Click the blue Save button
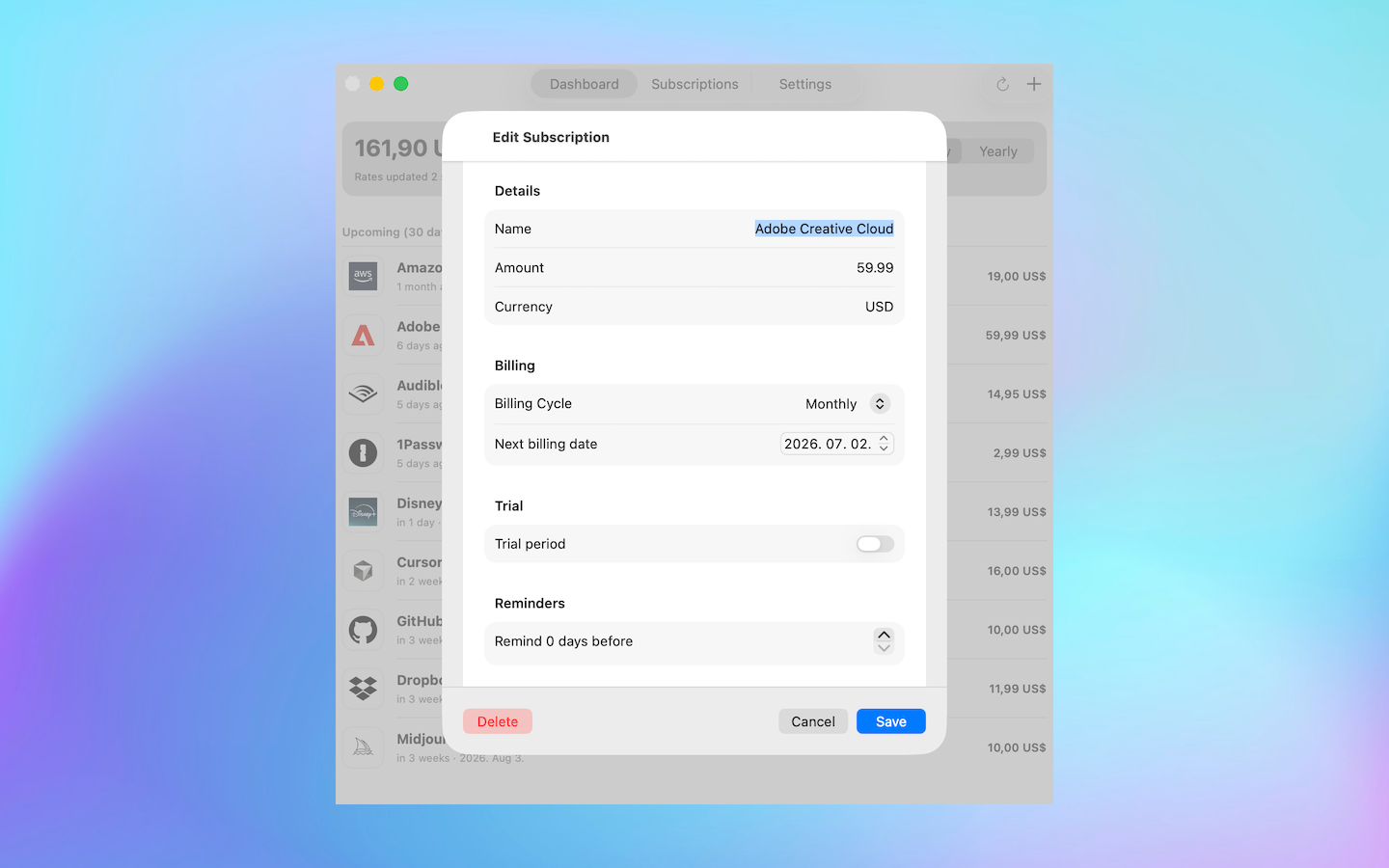The height and width of the screenshot is (868, 1389). [891, 721]
